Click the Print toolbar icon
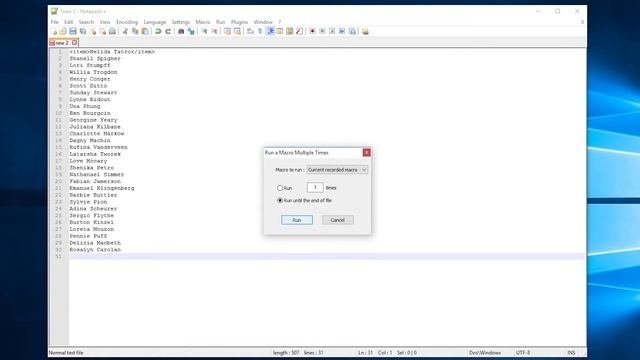The width and height of the screenshot is (640, 360). click(112, 31)
